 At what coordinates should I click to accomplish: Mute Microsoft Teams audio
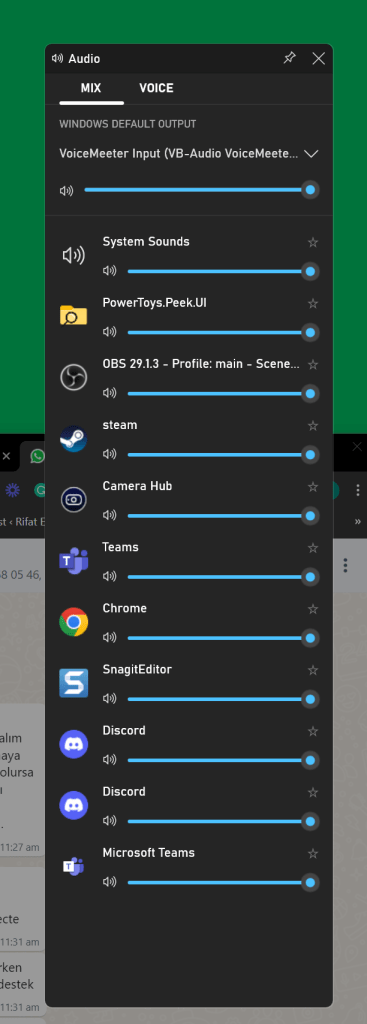click(109, 882)
